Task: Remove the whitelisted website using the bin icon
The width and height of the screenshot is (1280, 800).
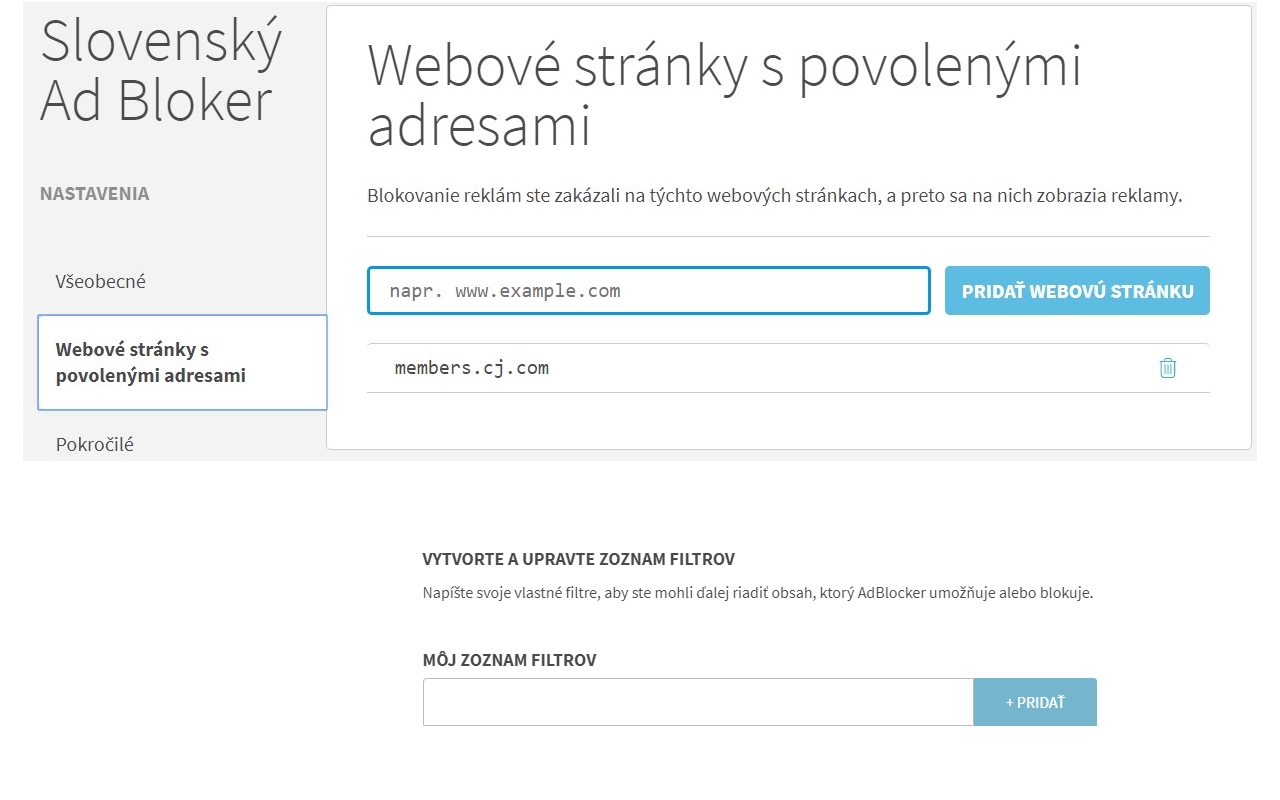Action: pyautogui.click(x=1167, y=368)
